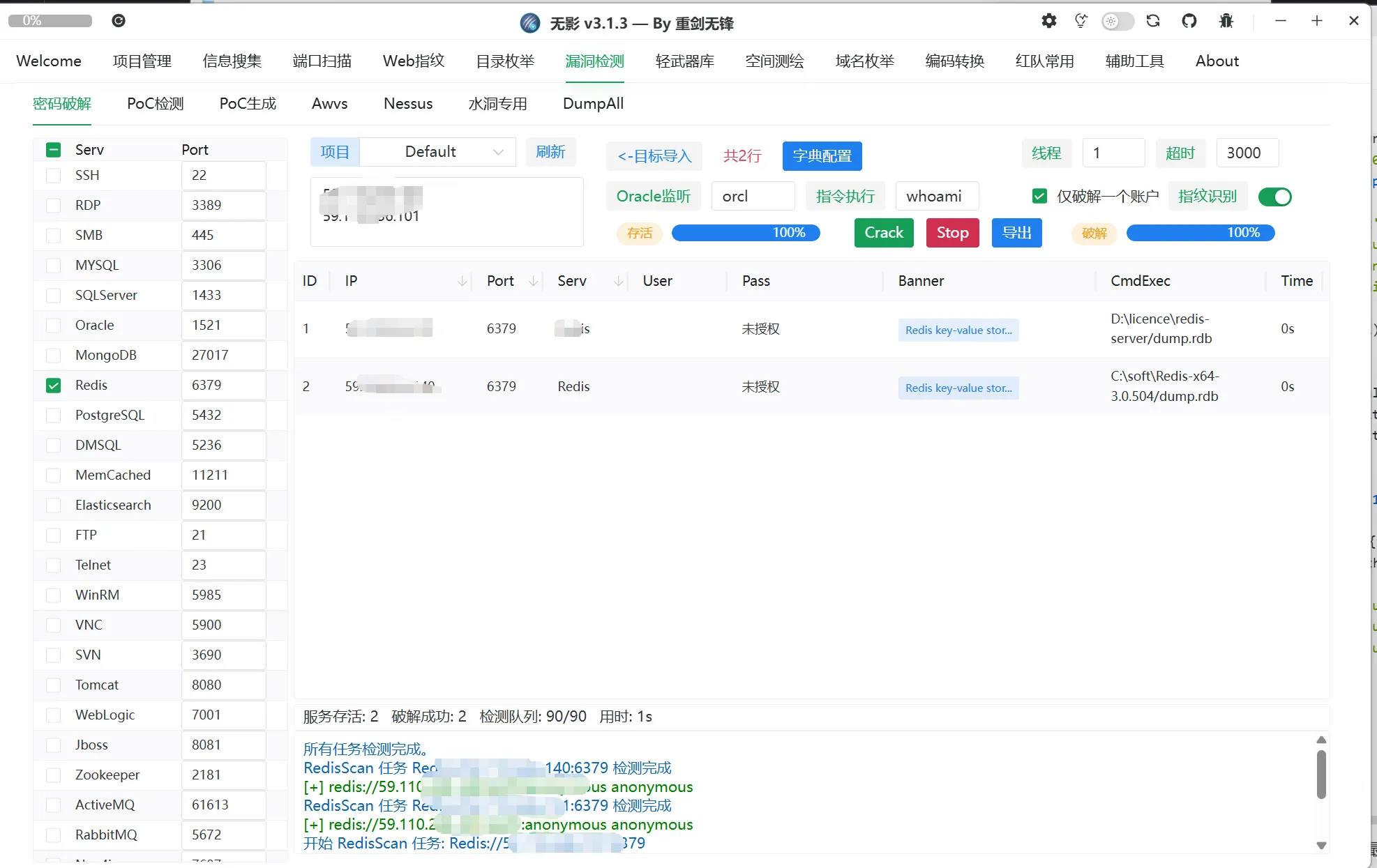Click the circular icon beside 0% progress
The image size is (1377, 868).
coord(119,21)
